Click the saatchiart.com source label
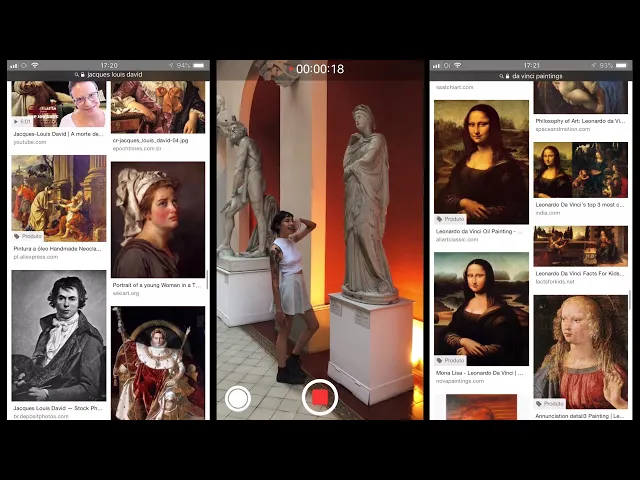 click(454, 87)
